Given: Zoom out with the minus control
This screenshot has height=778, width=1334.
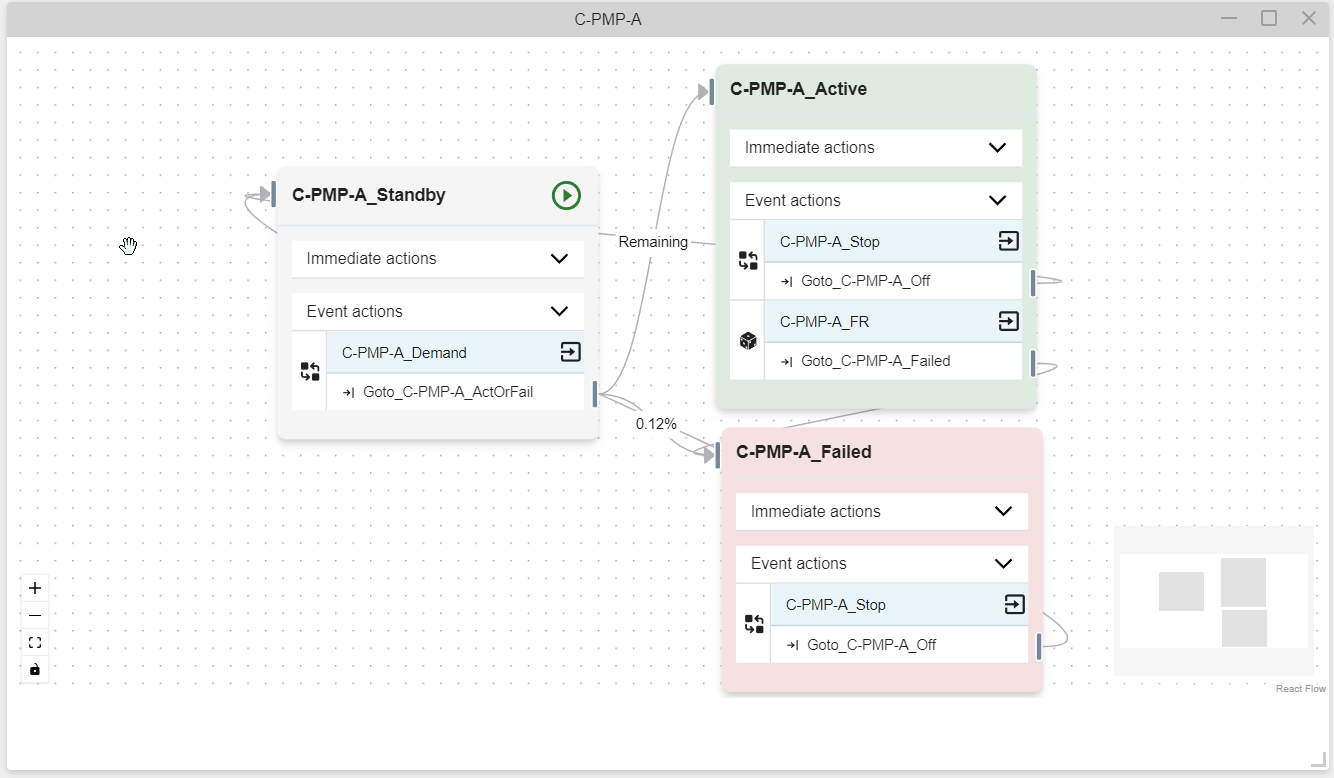Looking at the screenshot, I should coord(35,616).
